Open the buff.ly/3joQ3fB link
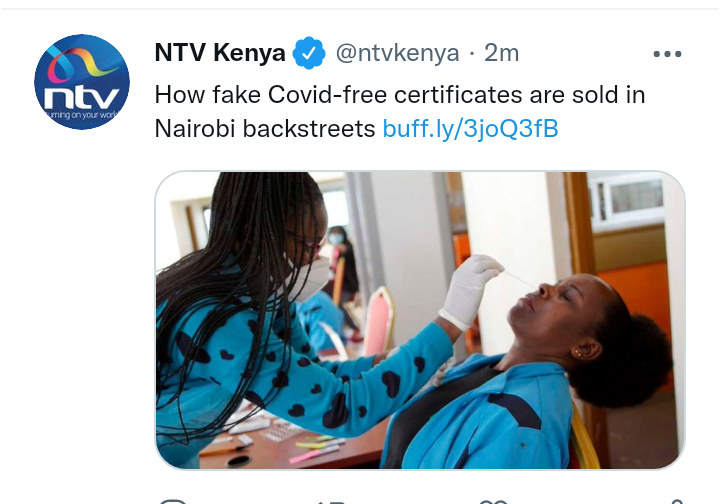 (470, 129)
